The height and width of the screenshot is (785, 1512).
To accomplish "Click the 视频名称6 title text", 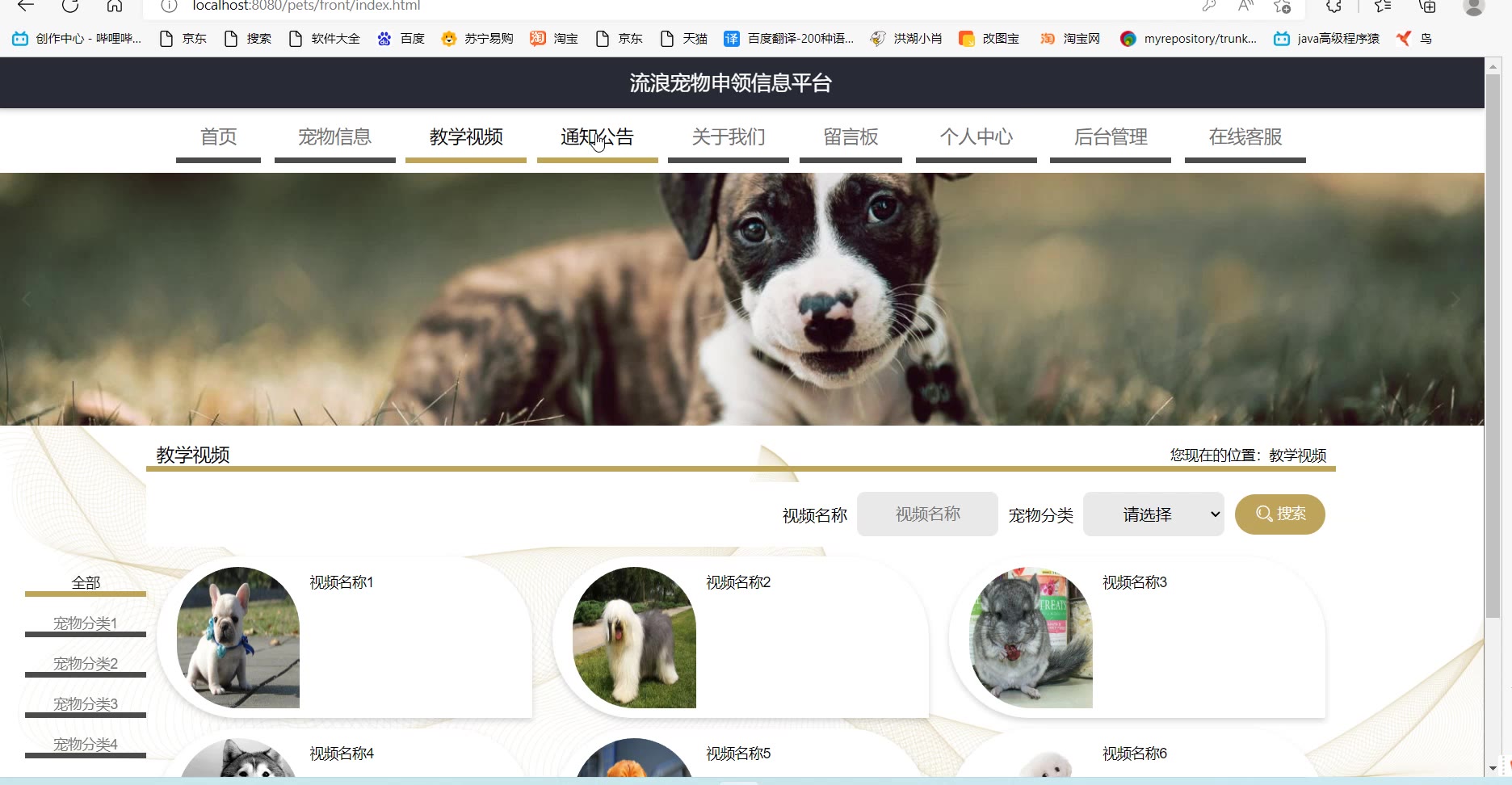I will [x=1135, y=754].
